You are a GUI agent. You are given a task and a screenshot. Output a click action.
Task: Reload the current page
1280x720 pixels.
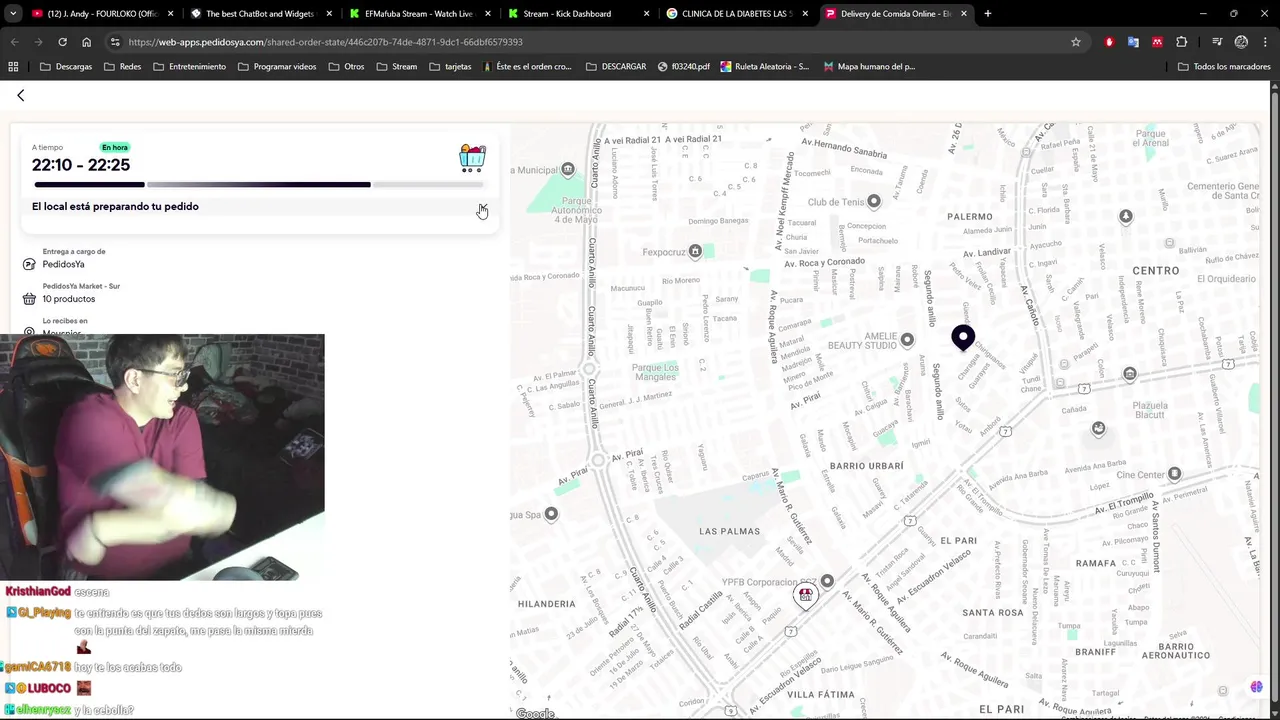coord(62,42)
